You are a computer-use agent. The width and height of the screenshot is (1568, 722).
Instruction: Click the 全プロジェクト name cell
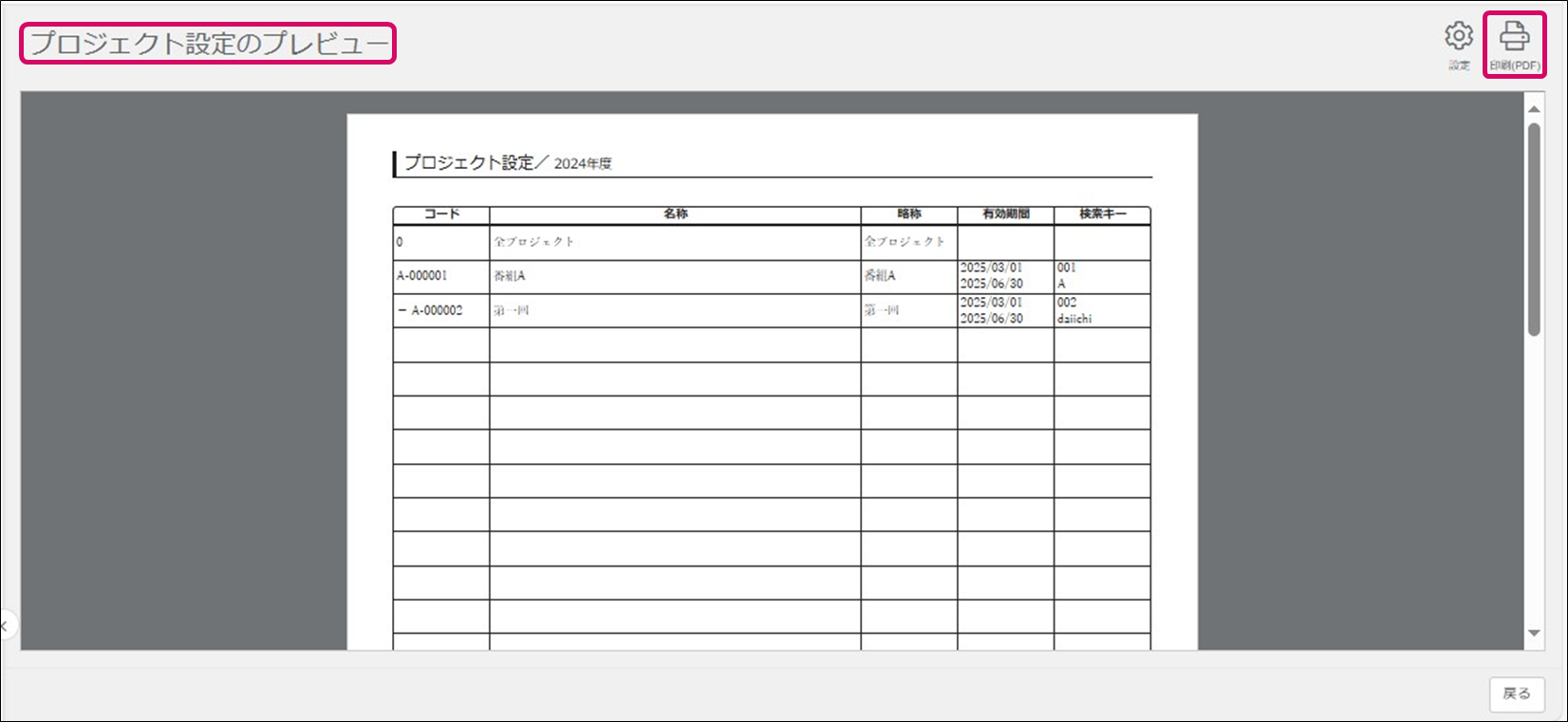point(534,242)
